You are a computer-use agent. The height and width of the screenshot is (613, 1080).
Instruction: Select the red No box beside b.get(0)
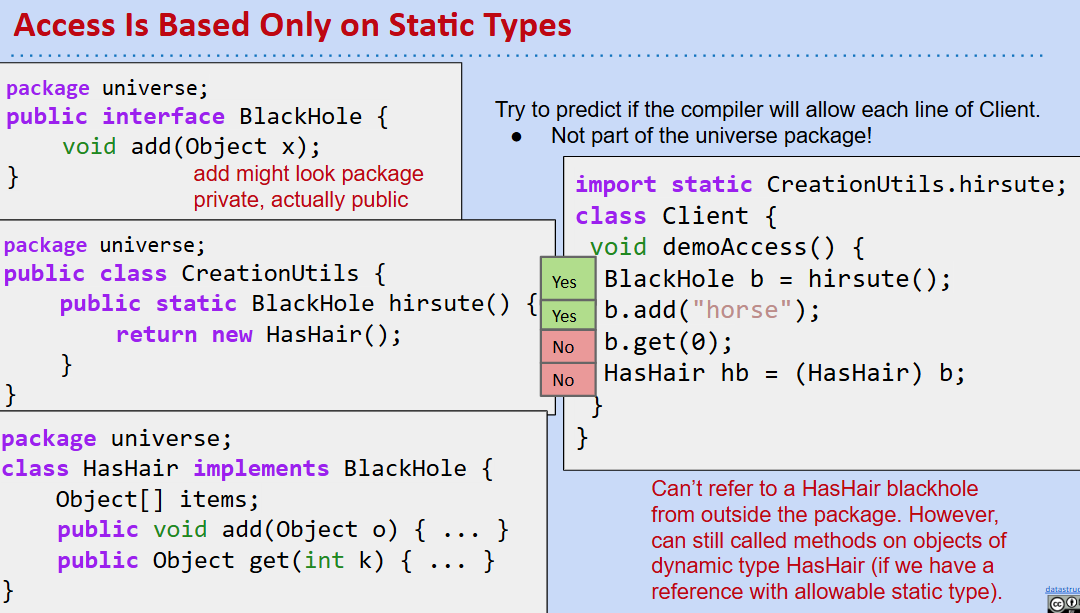[565, 347]
